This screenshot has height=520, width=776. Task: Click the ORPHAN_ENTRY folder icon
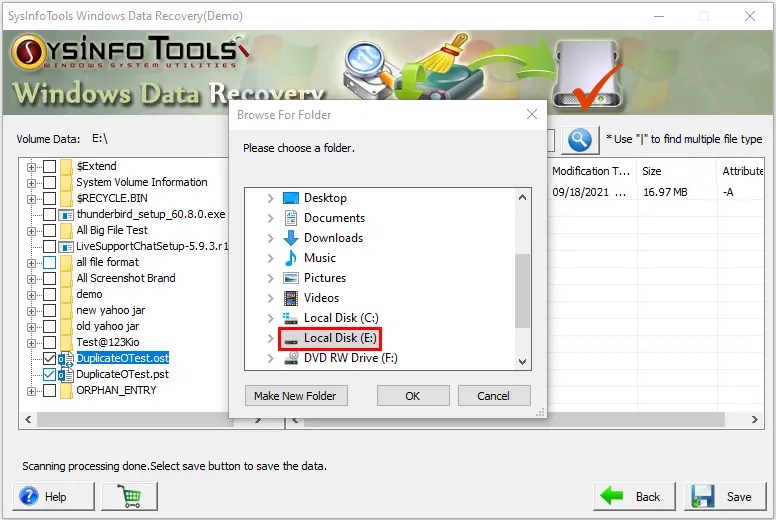point(66,390)
